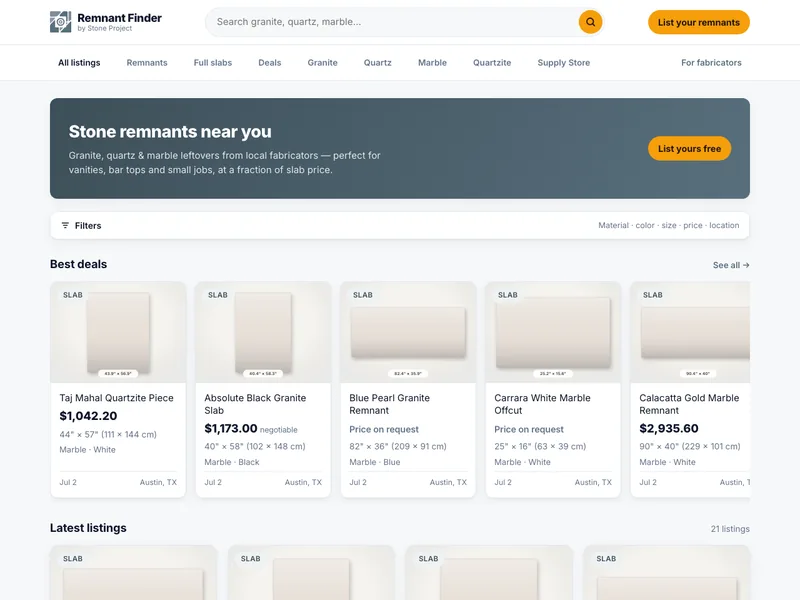Image resolution: width=800 pixels, height=600 pixels.
Task: Click Price on request under Blue Pearl
Action: (384, 430)
